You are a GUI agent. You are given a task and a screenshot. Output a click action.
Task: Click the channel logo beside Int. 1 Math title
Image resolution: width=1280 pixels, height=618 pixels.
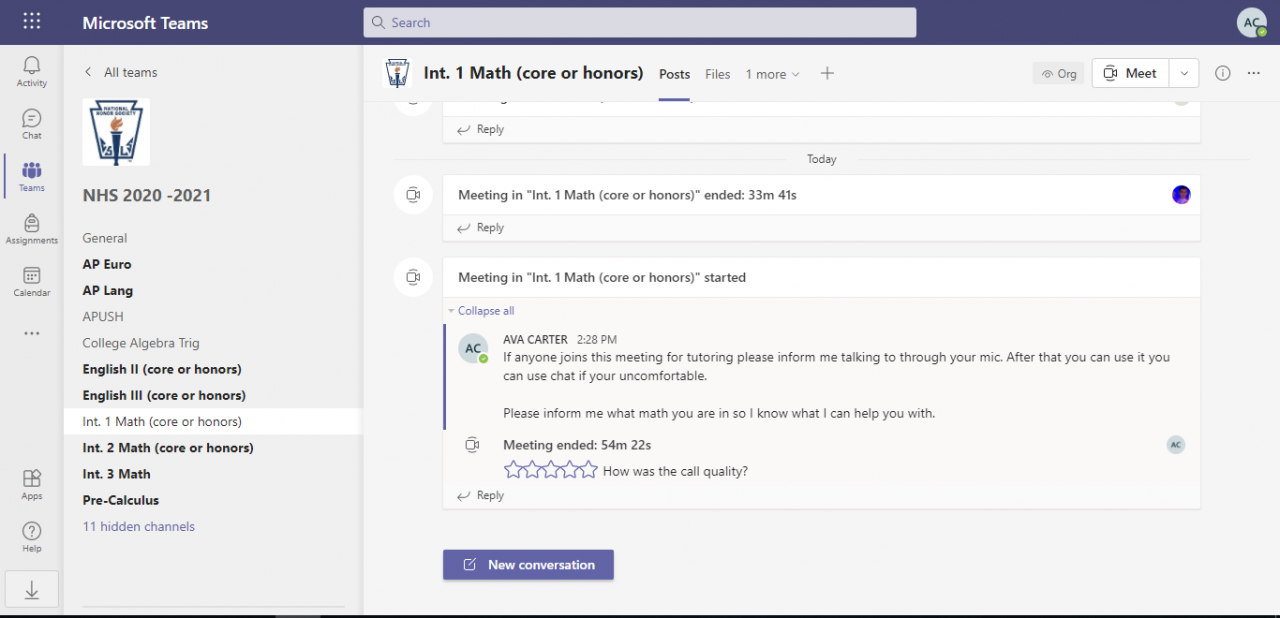pyautogui.click(x=398, y=73)
